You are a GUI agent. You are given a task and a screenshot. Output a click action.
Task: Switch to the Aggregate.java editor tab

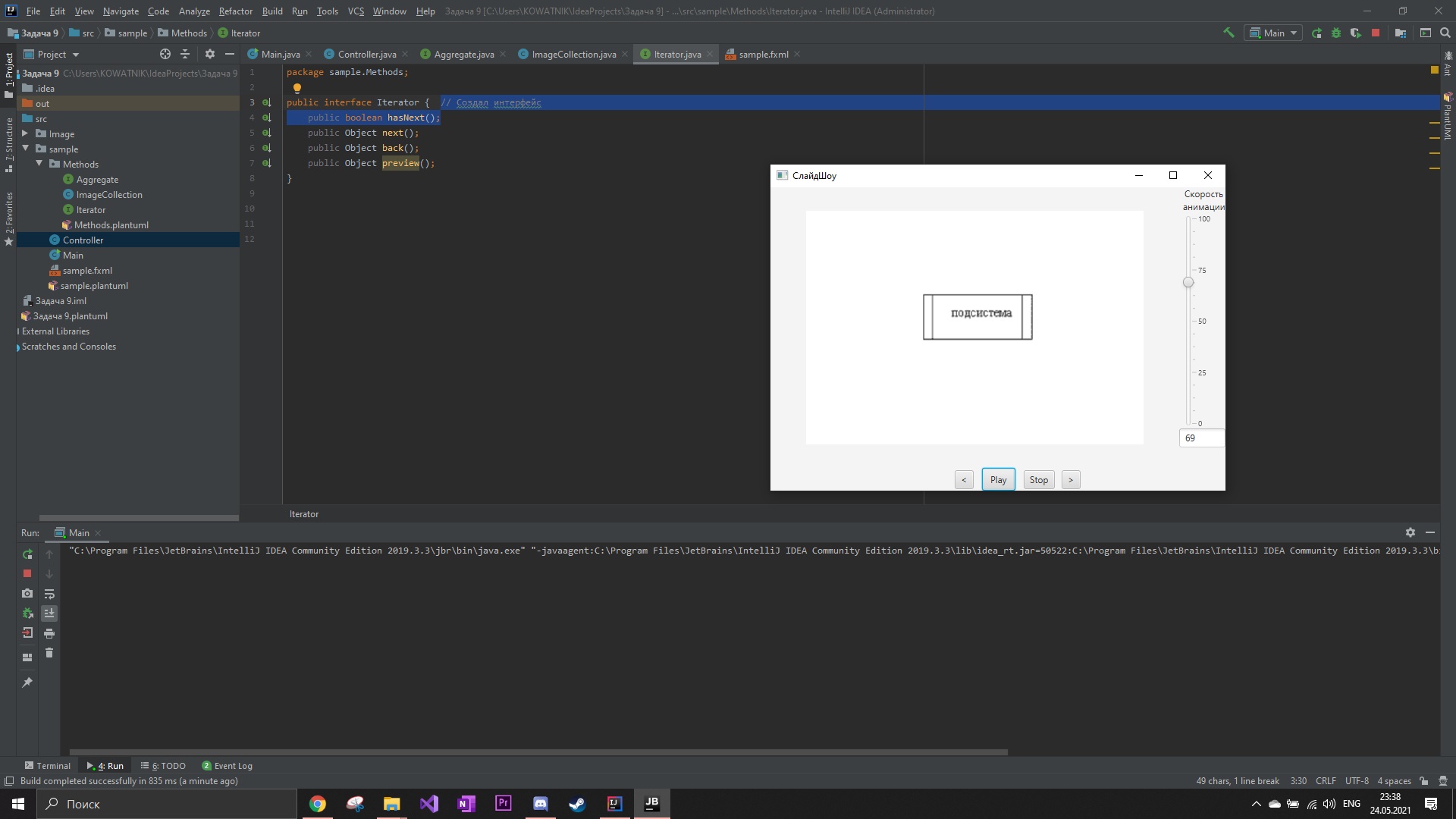(463, 54)
